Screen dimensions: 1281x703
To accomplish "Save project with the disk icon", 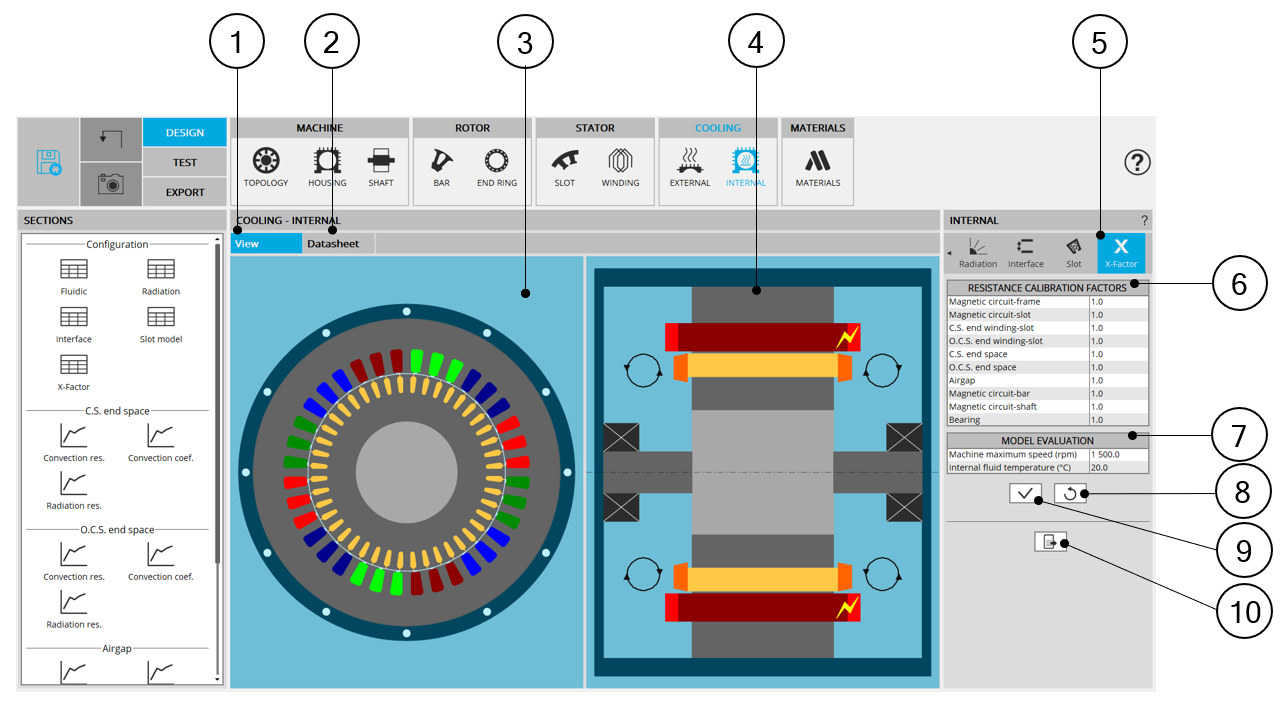I will [x=48, y=162].
